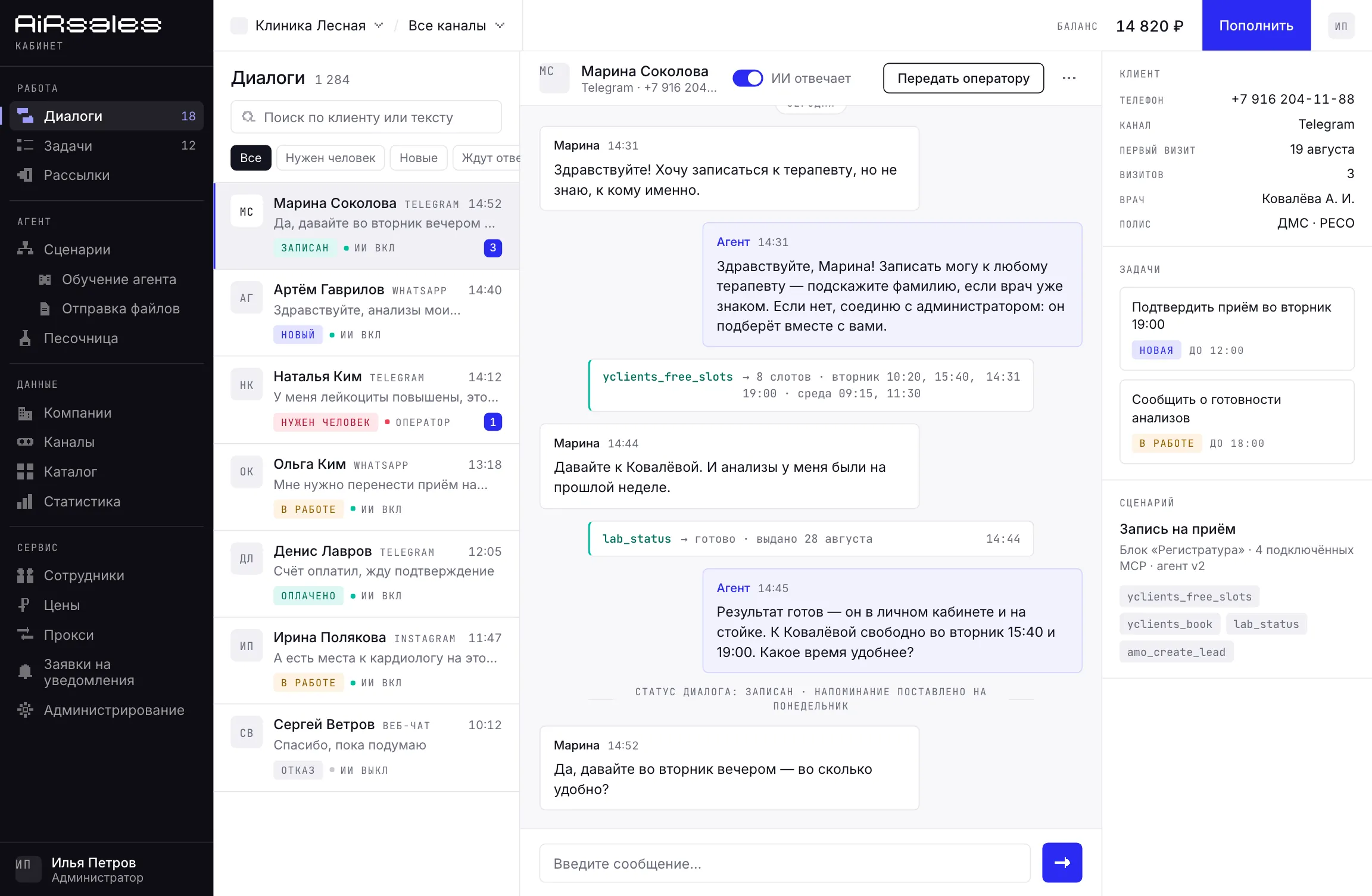Click the Сценарии flow icon
1372x896 pixels.
[x=25, y=249]
